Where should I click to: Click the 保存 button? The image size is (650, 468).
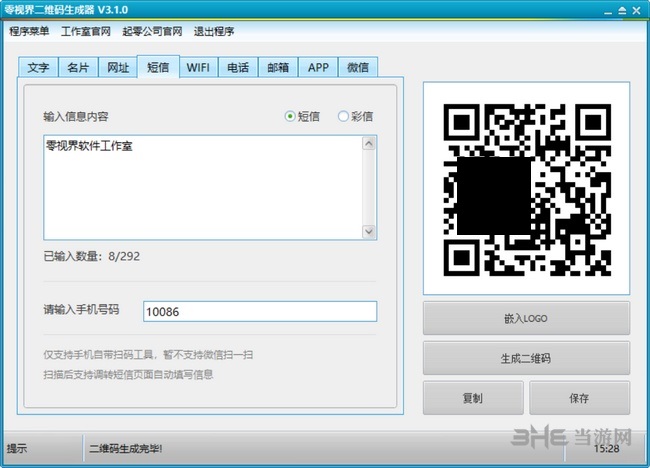[x=579, y=398]
